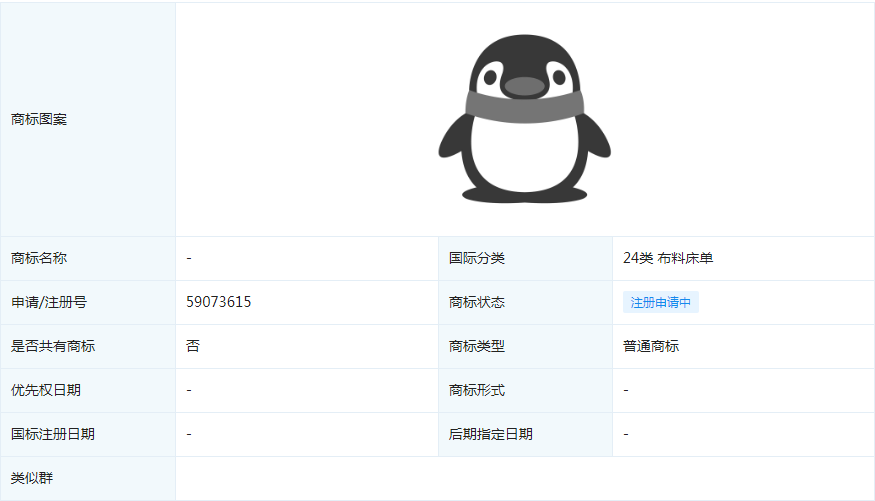Click the 是否共有商标 label
The image size is (875, 501).
point(53,346)
